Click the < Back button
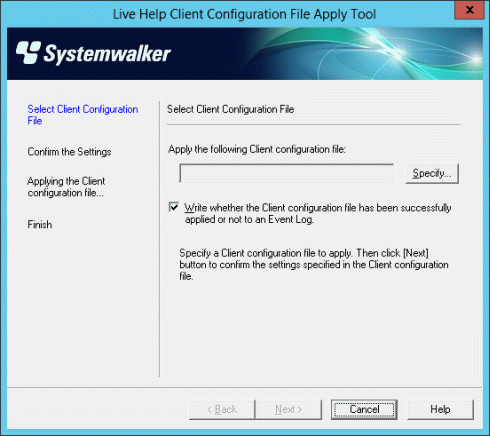This screenshot has height=436, width=490. (222, 409)
